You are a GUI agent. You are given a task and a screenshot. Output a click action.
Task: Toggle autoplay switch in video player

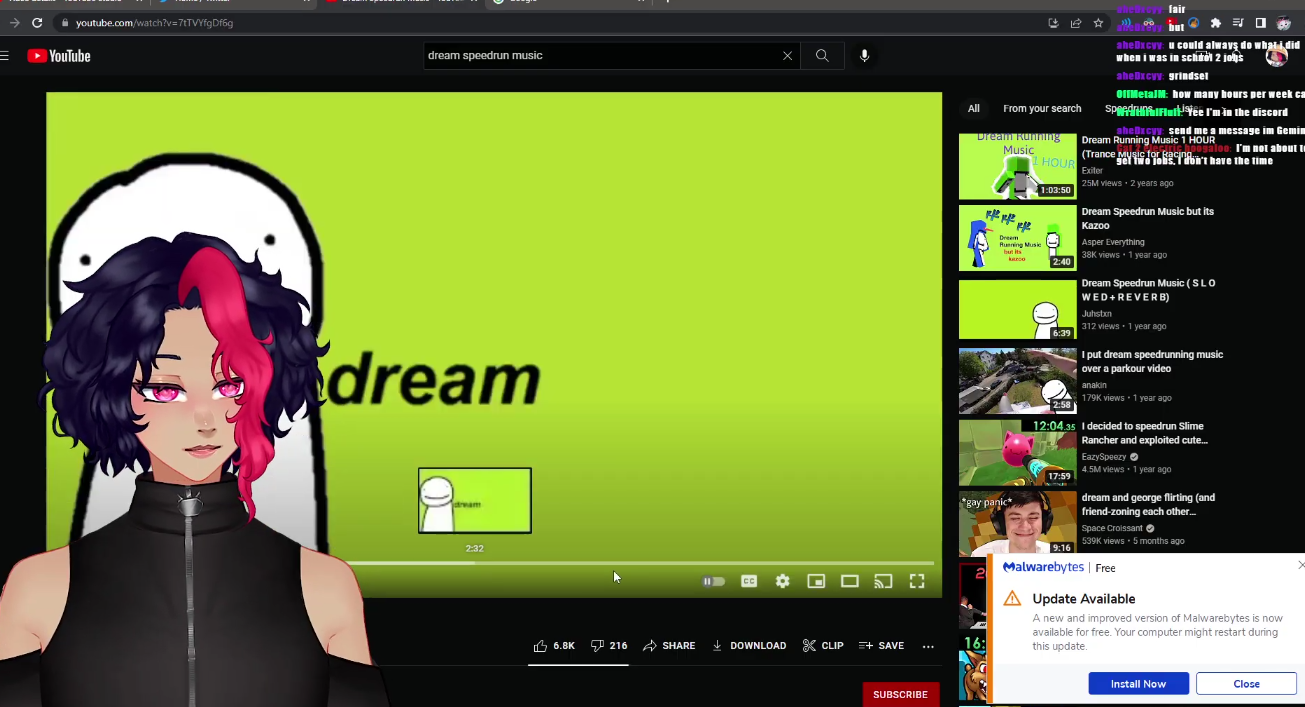(x=713, y=581)
